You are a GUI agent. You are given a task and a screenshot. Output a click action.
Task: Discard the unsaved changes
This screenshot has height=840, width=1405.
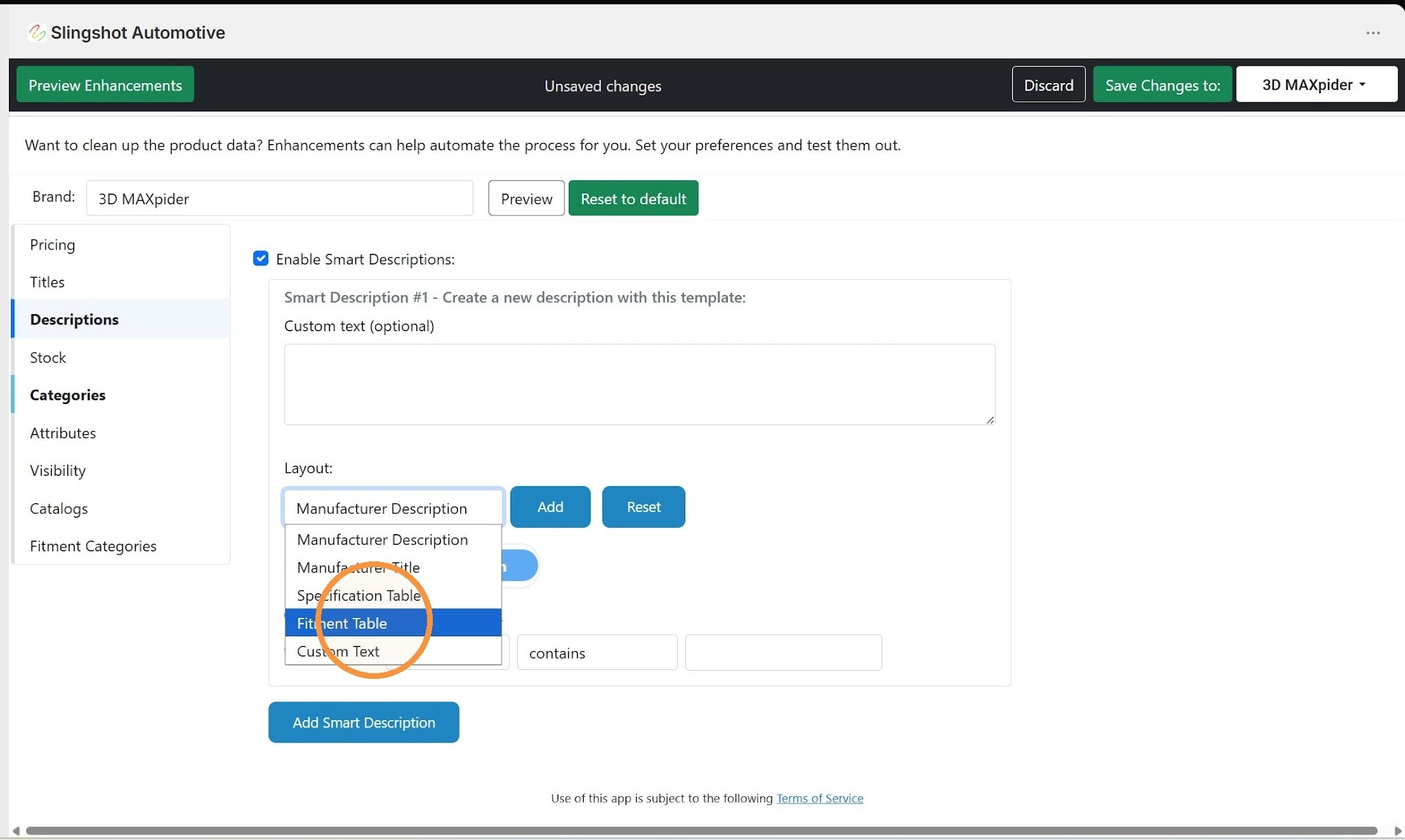point(1048,85)
